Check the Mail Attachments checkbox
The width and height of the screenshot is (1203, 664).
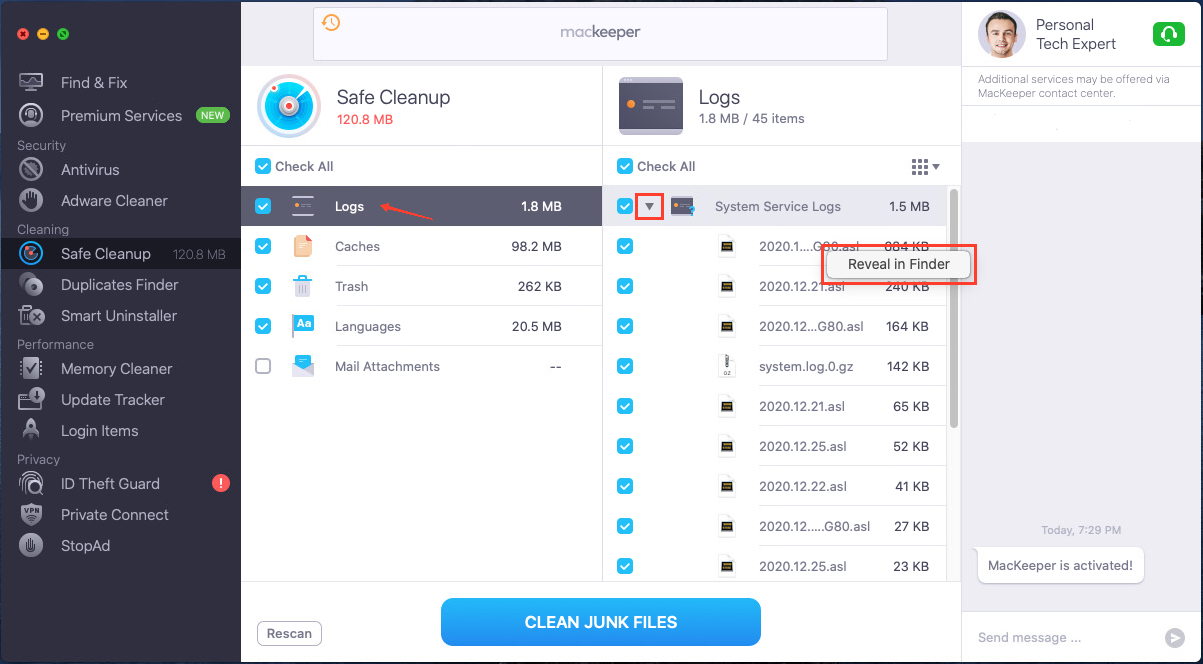click(x=263, y=366)
